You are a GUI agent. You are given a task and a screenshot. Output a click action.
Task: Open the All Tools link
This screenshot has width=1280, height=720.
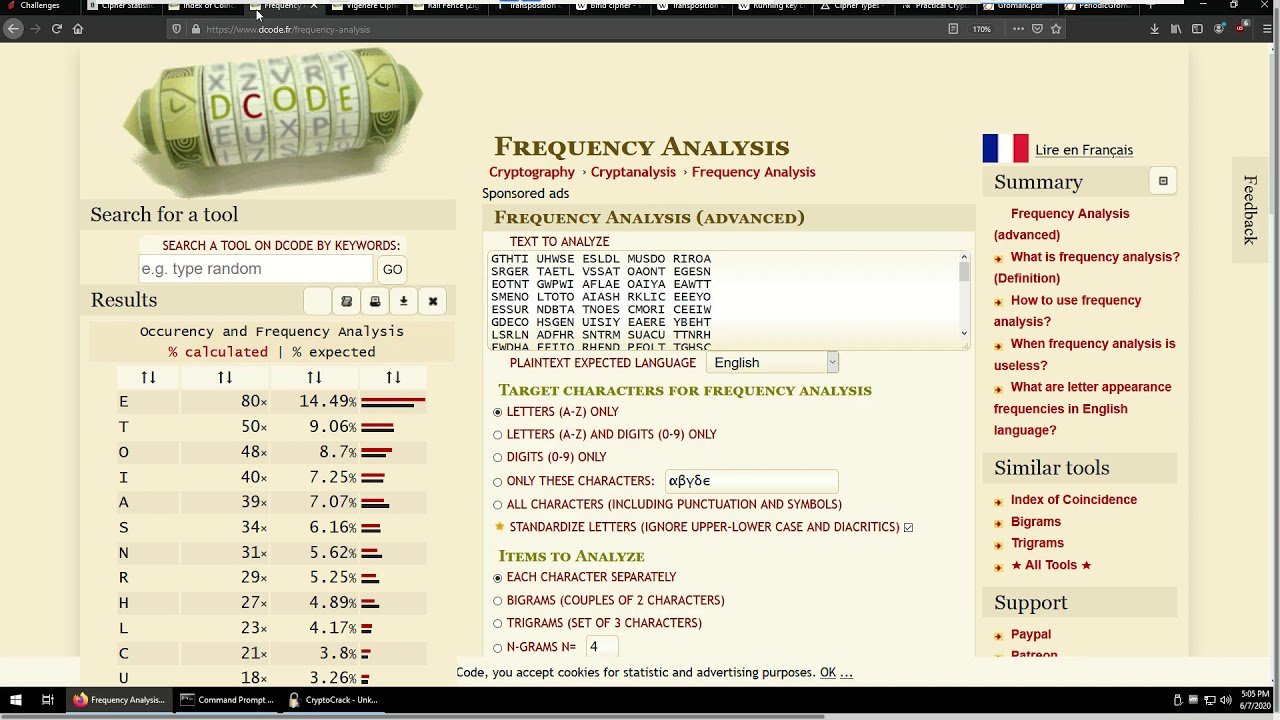[1051, 565]
